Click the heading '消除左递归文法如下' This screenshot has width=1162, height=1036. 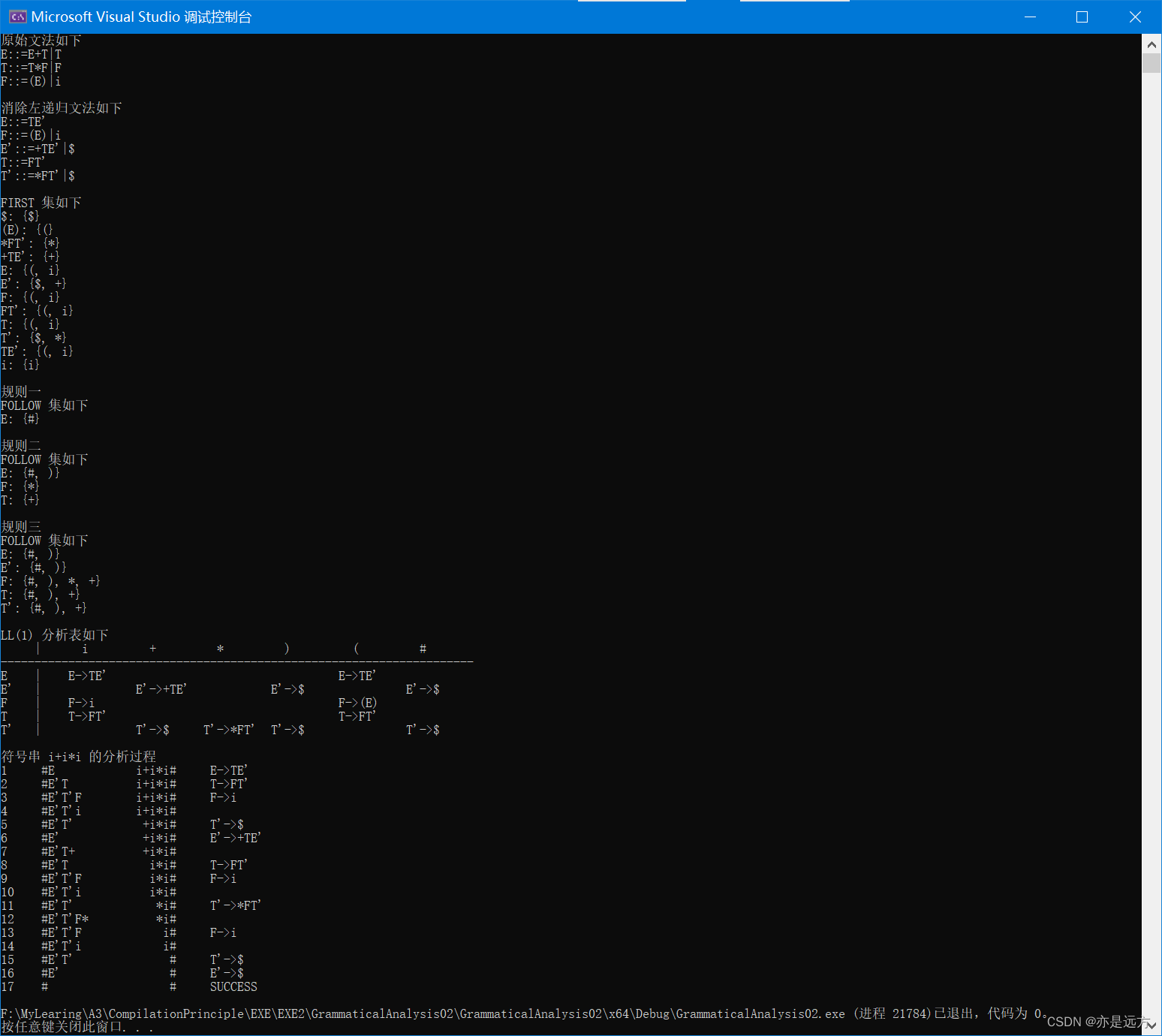62,108
